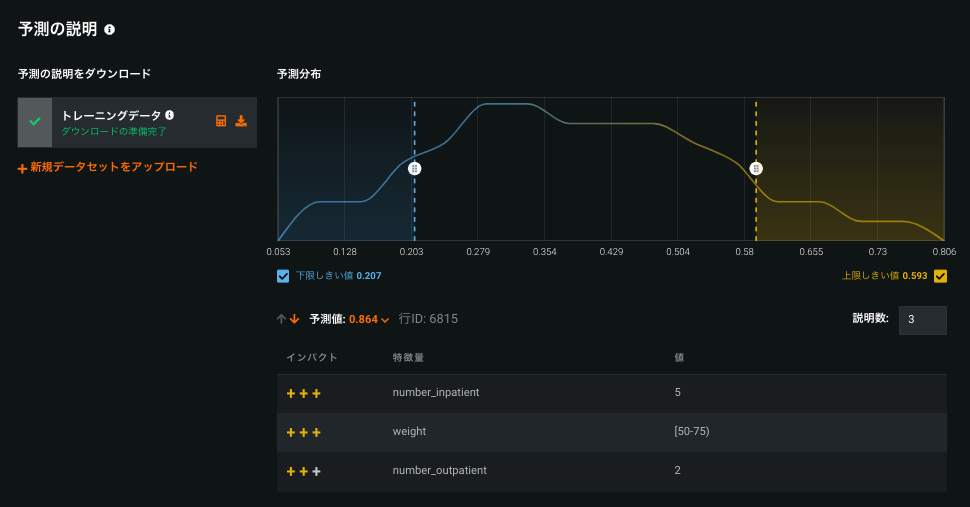Toggle the 上限しきい値 checkbox
The width and height of the screenshot is (970, 507).
click(x=940, y=276)
